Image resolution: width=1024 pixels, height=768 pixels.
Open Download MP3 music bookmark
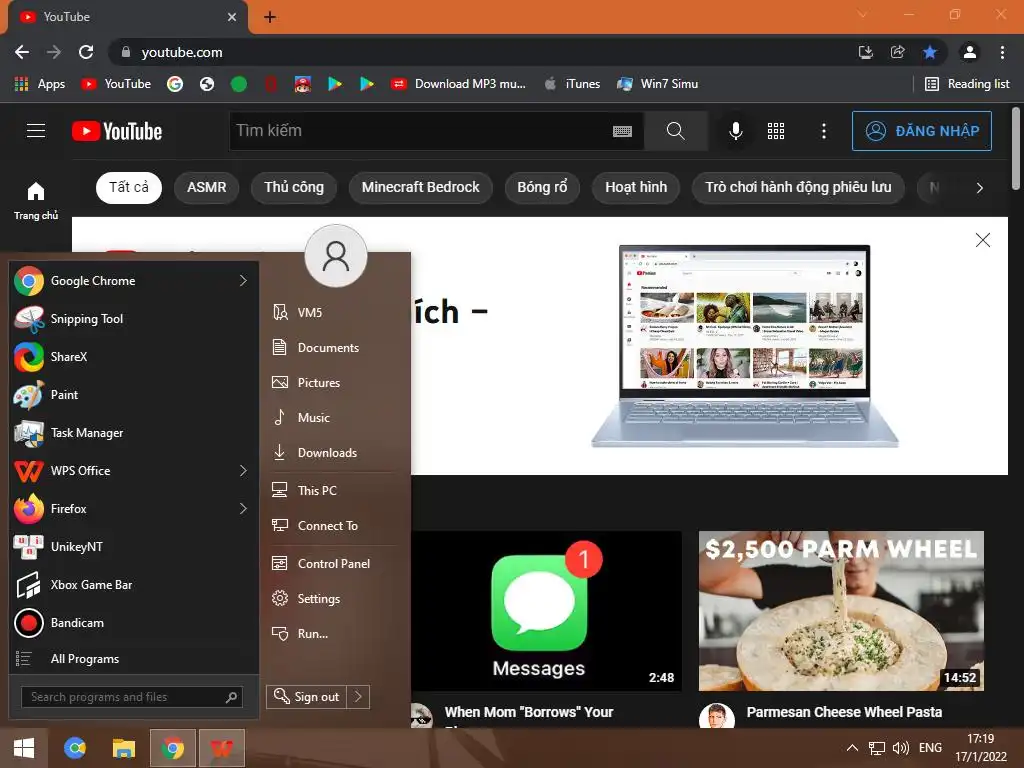[x=458, y=84]
